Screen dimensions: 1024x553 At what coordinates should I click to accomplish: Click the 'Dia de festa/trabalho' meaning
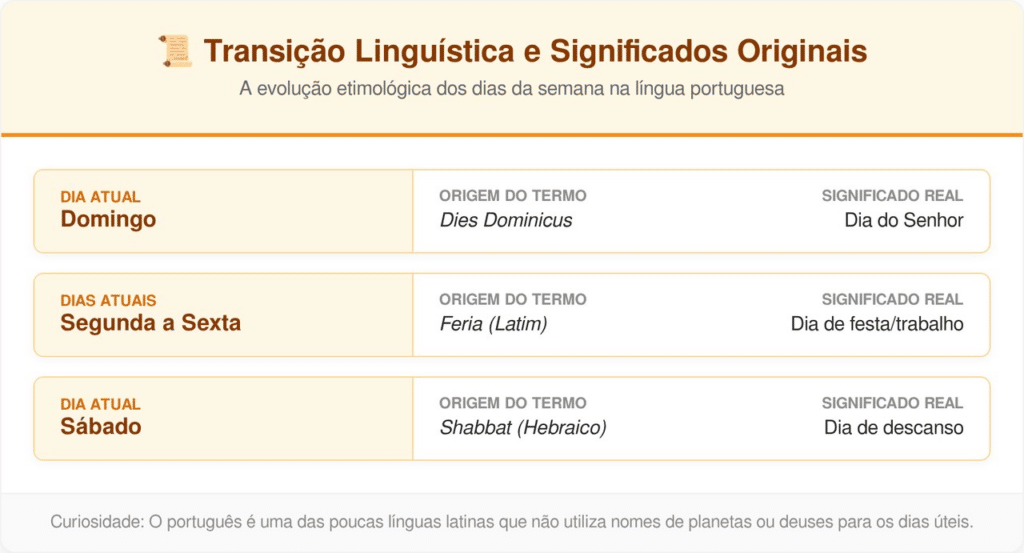click(x=877, y=324)
